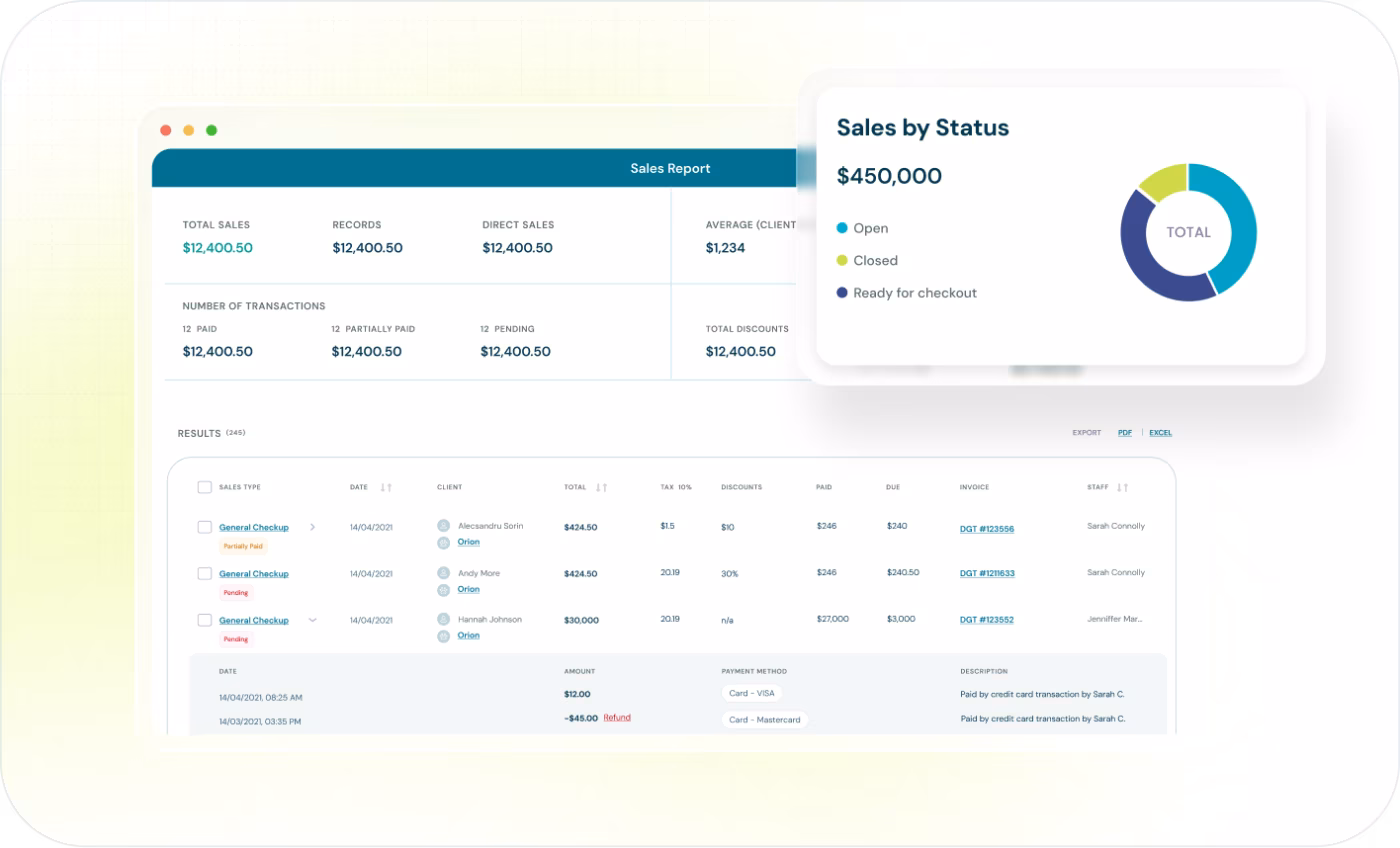
Task: Click Hannah Johnson's client avatar icon
Action: [x=444, y=620]
